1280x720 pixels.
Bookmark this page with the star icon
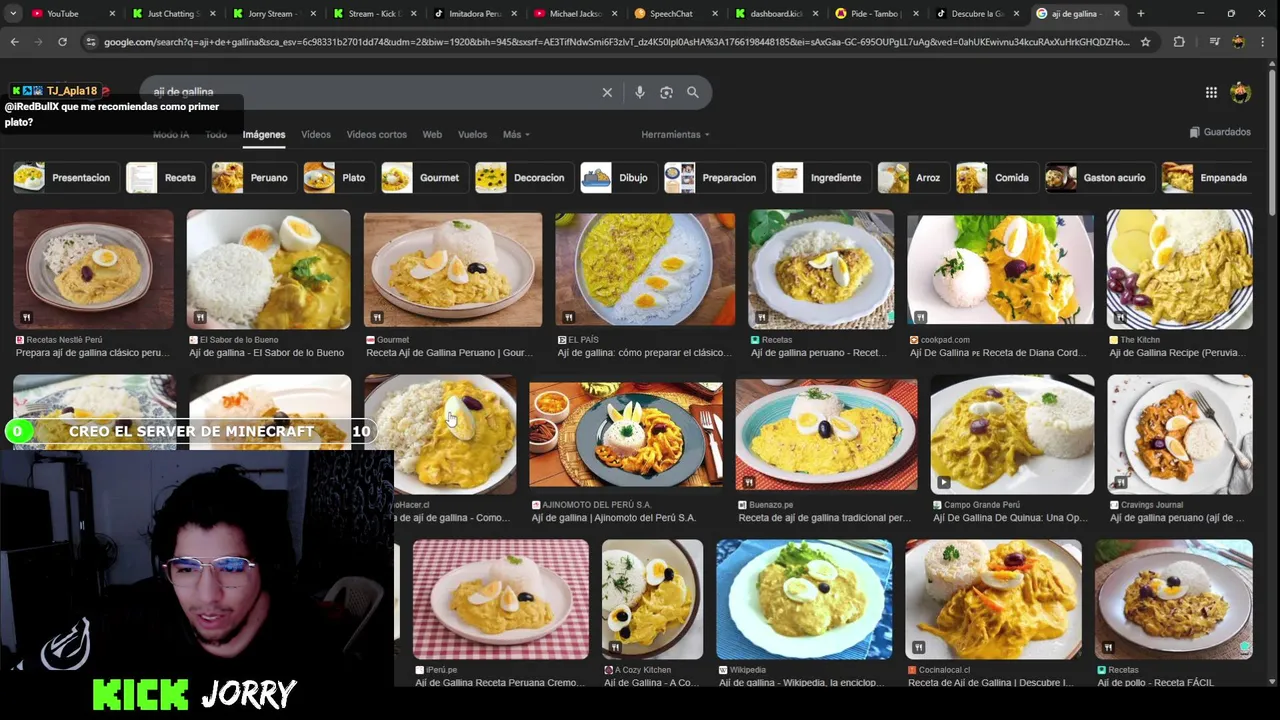1146,42
